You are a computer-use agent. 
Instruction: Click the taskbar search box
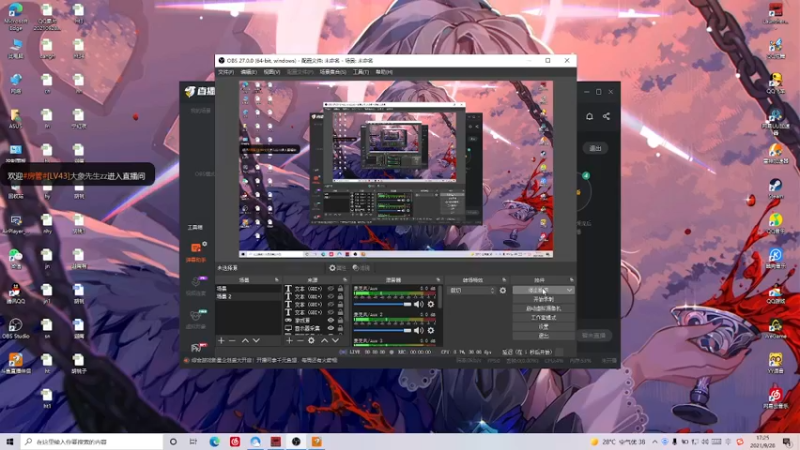pos(92,442)
